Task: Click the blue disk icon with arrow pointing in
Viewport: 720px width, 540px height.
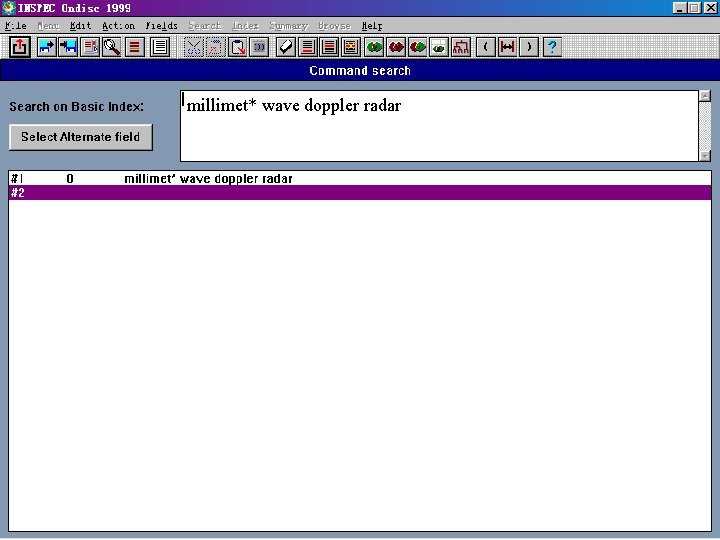Action: pos(68,47)
